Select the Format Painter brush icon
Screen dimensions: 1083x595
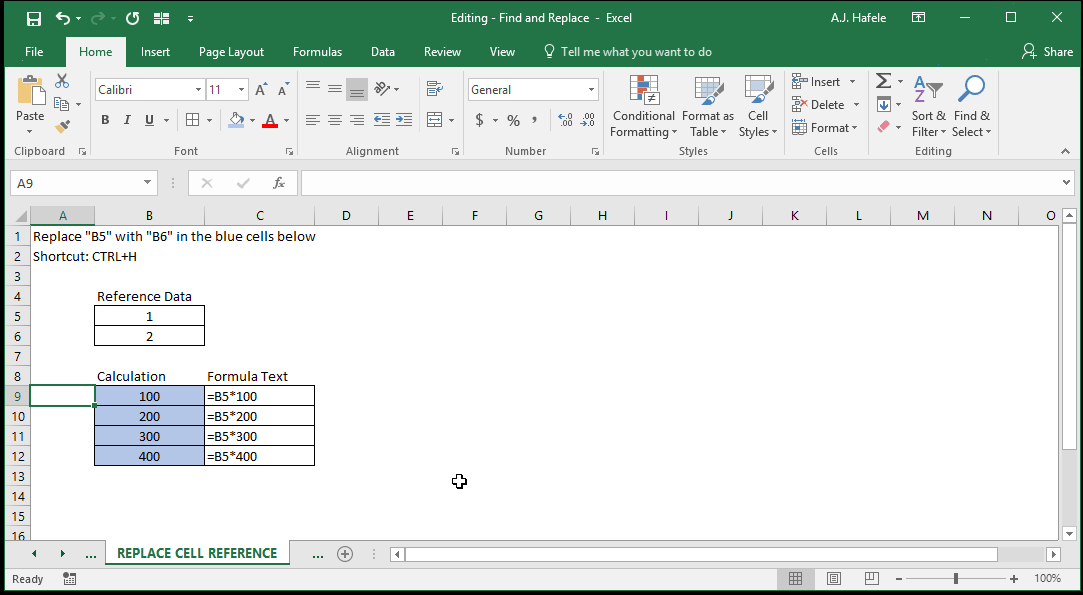(62, 126)
